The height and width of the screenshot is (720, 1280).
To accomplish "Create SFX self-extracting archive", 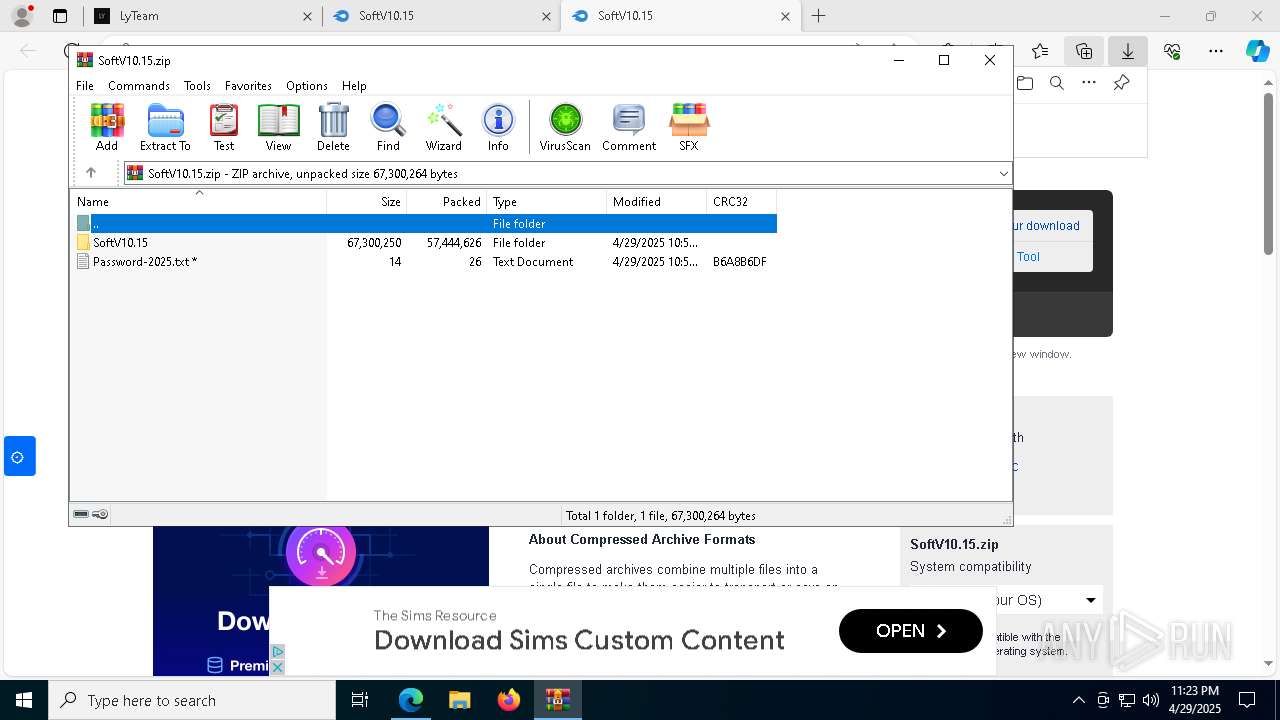I will coord(689,127).
